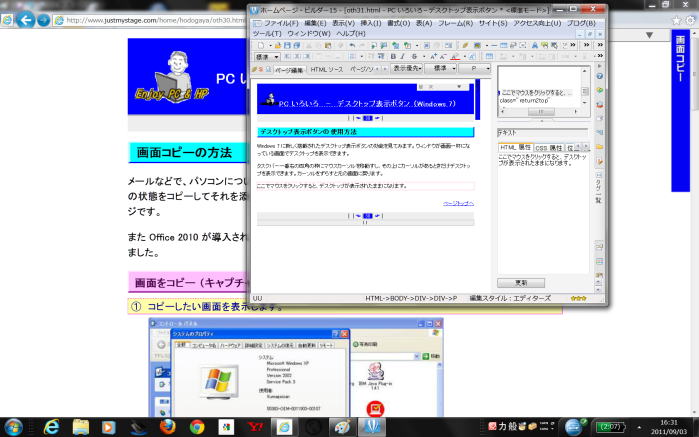Click the Save all icon
699x437 pixels.
pos(296,45)
